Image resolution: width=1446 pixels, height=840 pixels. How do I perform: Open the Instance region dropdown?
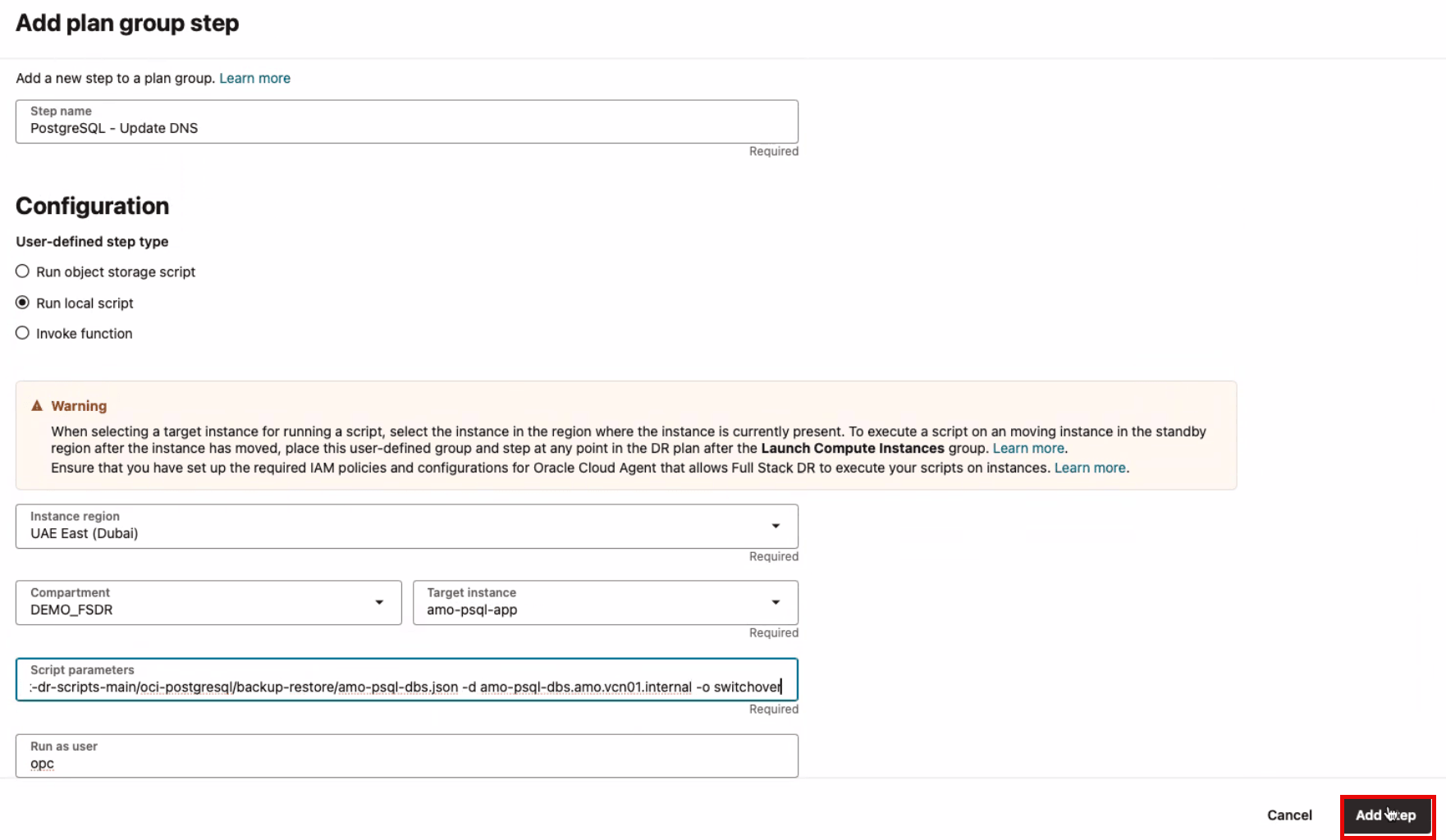coord(407,526)
